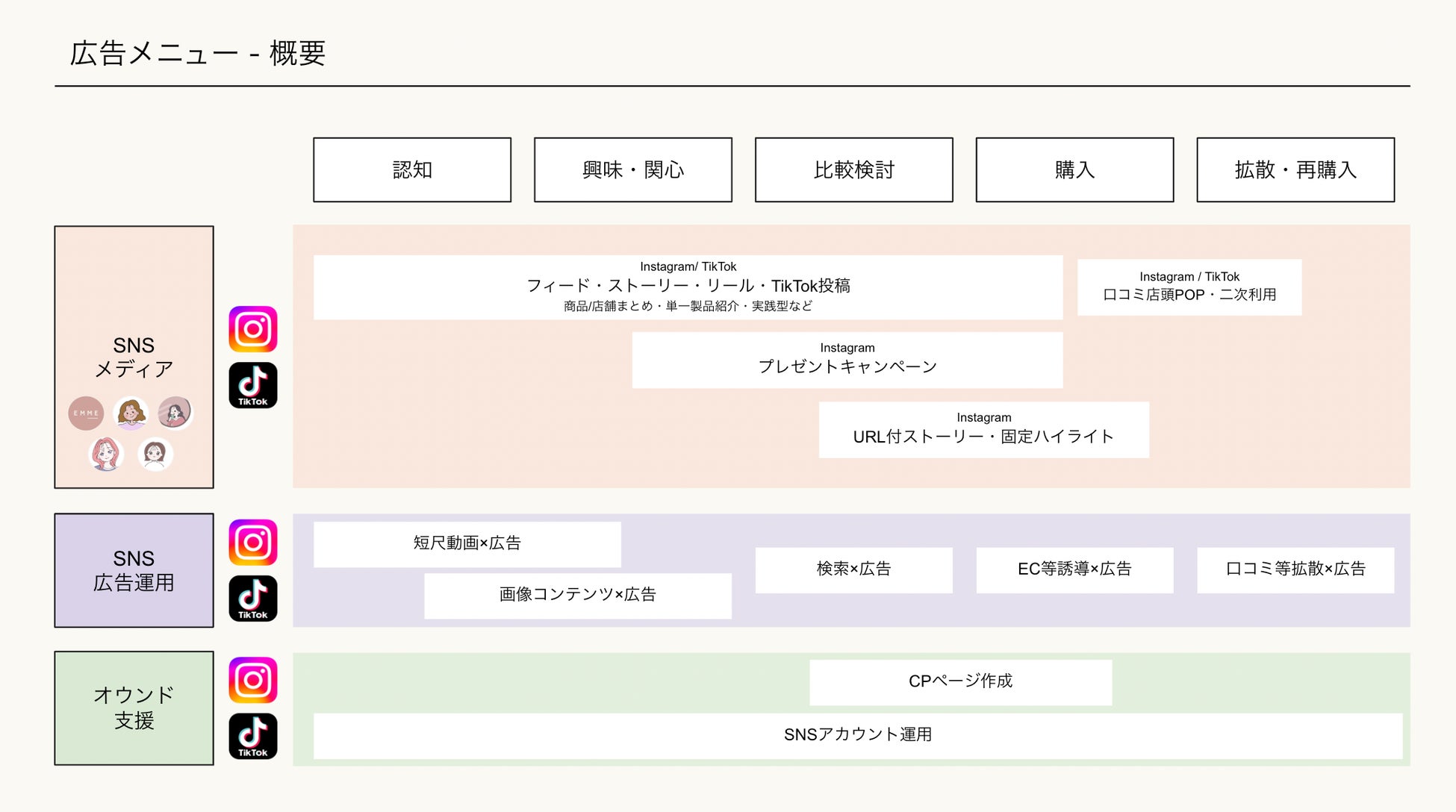This screenshot has height=812, width=1456.
Task: Click the red-haired girl avatar
Action: coord(106,454)
